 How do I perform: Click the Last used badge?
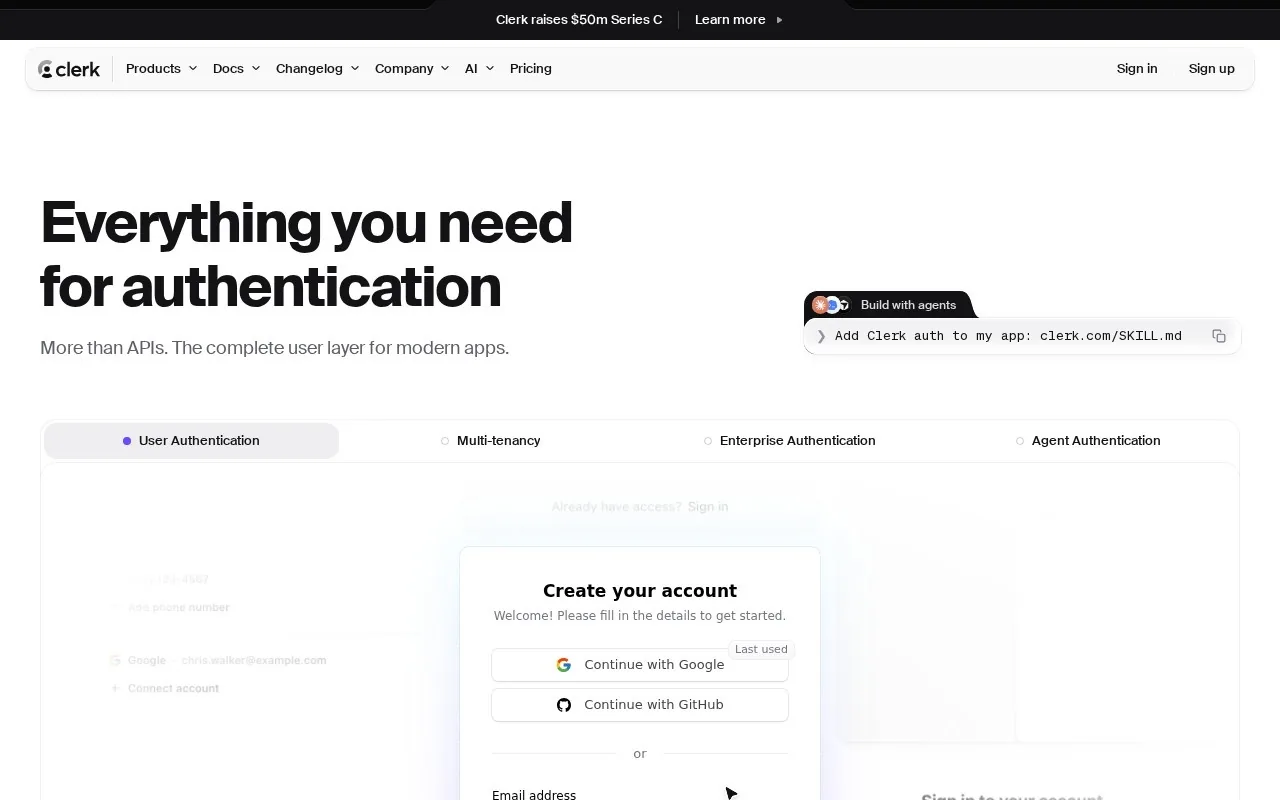(x=761, y=649)
